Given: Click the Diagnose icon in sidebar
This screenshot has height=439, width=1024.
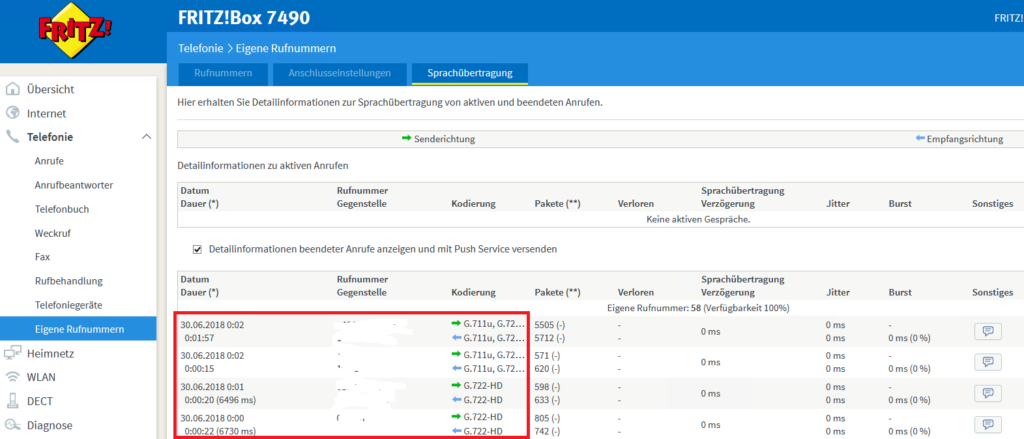Looking at the screenshot, I should (13, 425).
